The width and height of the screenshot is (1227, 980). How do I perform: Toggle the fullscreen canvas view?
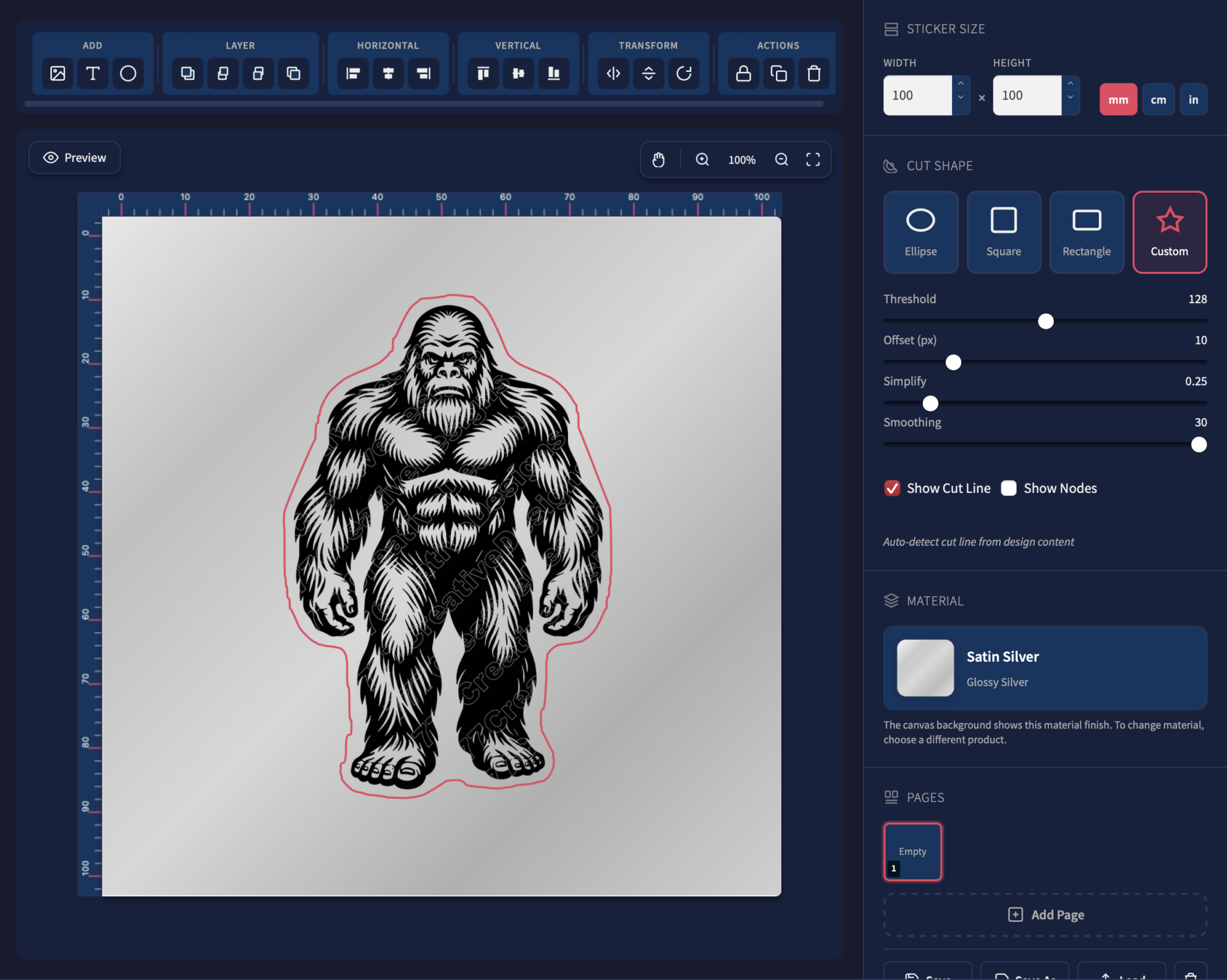813,159
